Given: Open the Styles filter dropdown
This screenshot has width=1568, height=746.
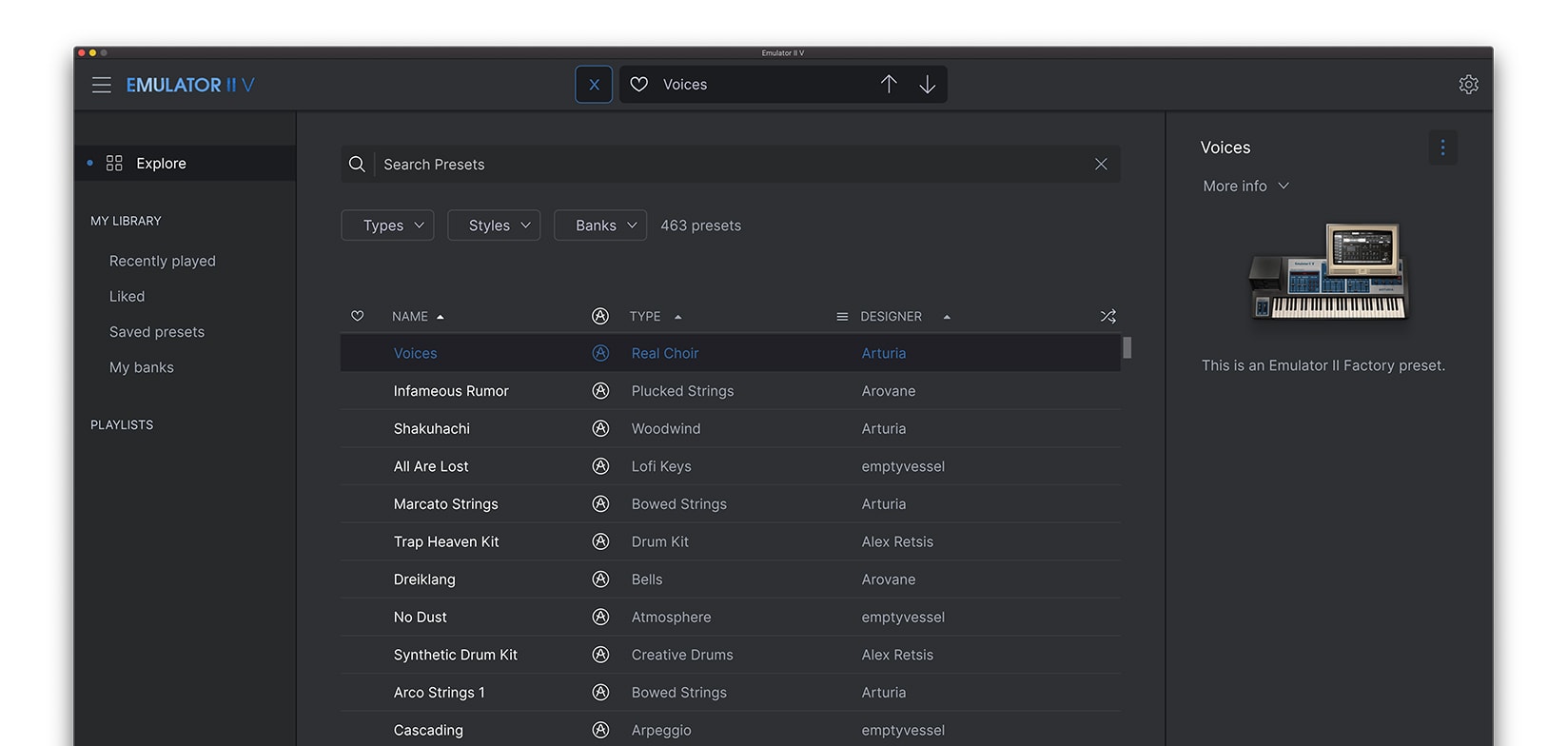Looking at the screenshot, I should (494, 226).
